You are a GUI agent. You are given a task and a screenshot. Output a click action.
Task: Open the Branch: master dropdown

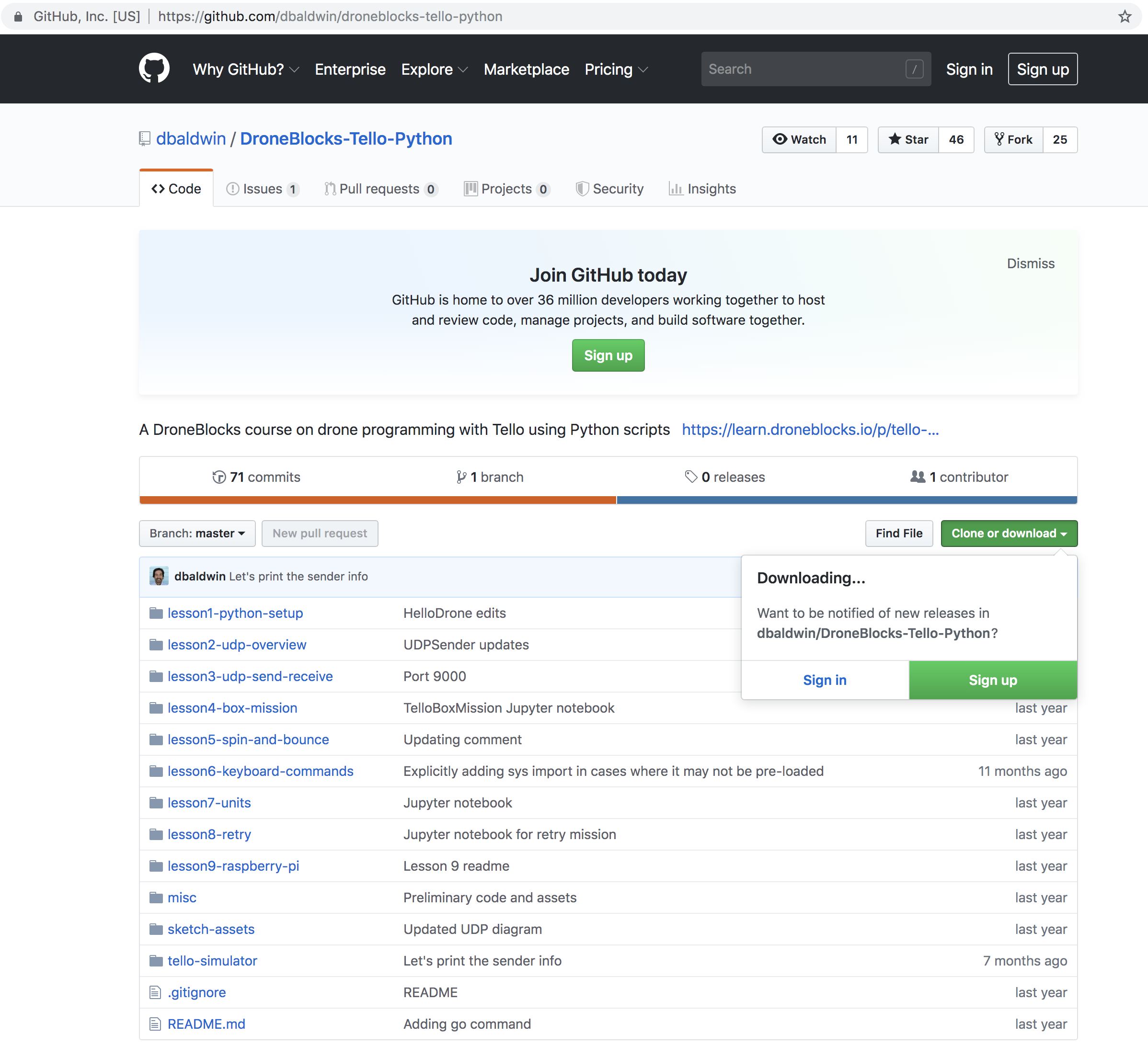pos(197,533)
